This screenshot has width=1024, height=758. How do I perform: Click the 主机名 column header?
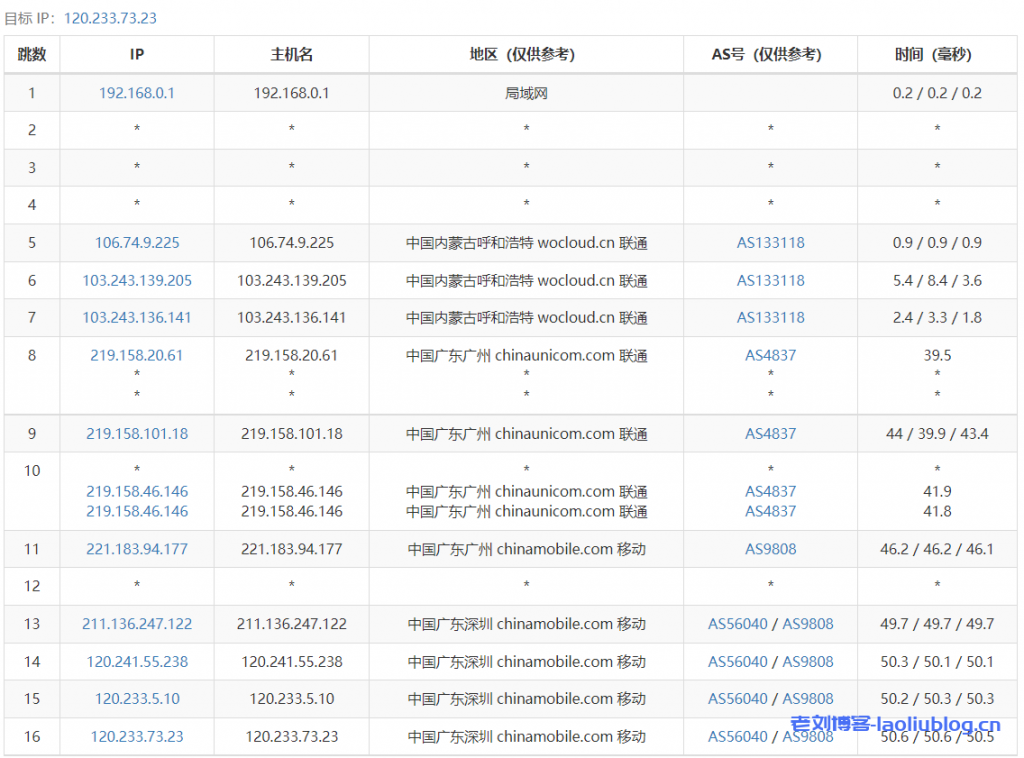(291, 55)
